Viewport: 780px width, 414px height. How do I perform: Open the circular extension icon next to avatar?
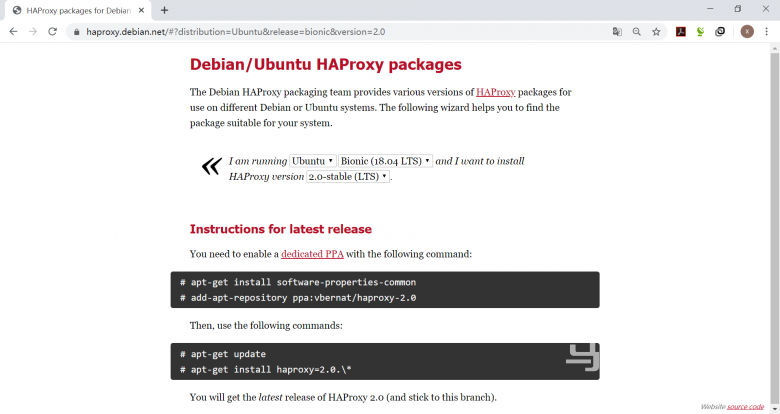point(720,32)
